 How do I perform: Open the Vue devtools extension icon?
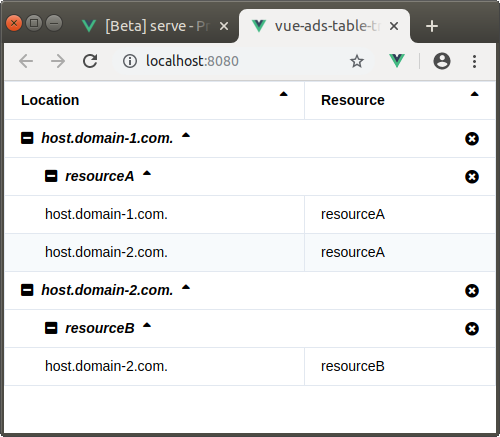(397, 61)
